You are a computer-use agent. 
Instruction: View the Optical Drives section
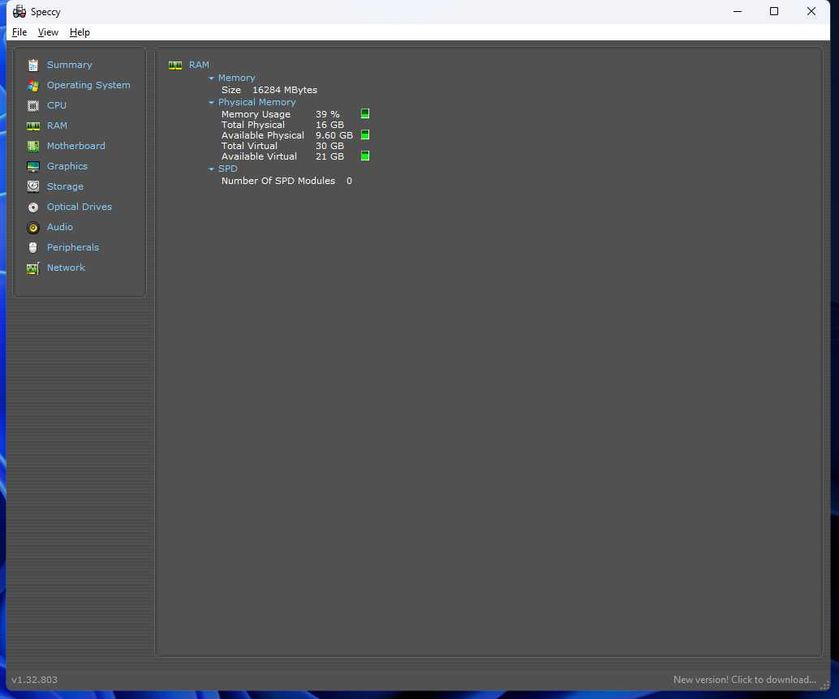tap(79, 207)
